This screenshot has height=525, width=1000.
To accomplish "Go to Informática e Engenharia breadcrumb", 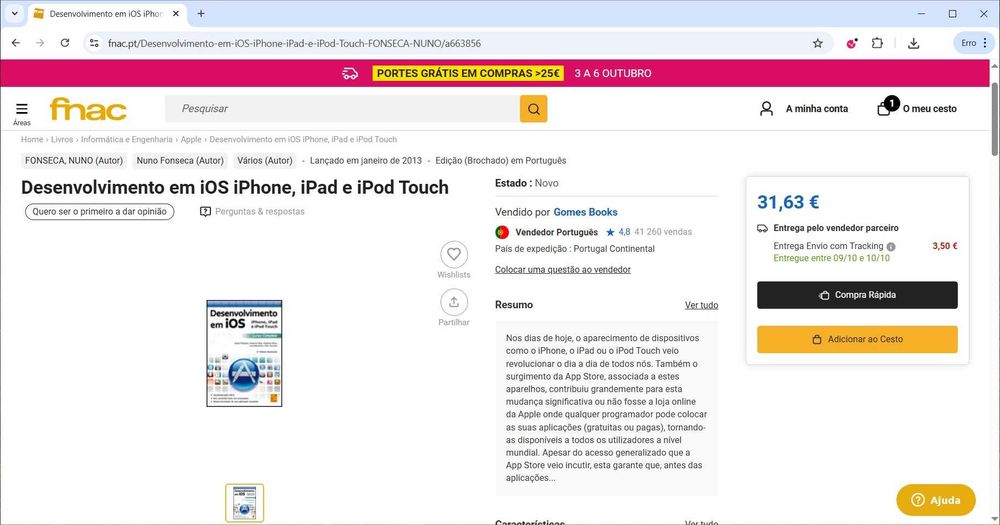I will [x=126, y=140].
